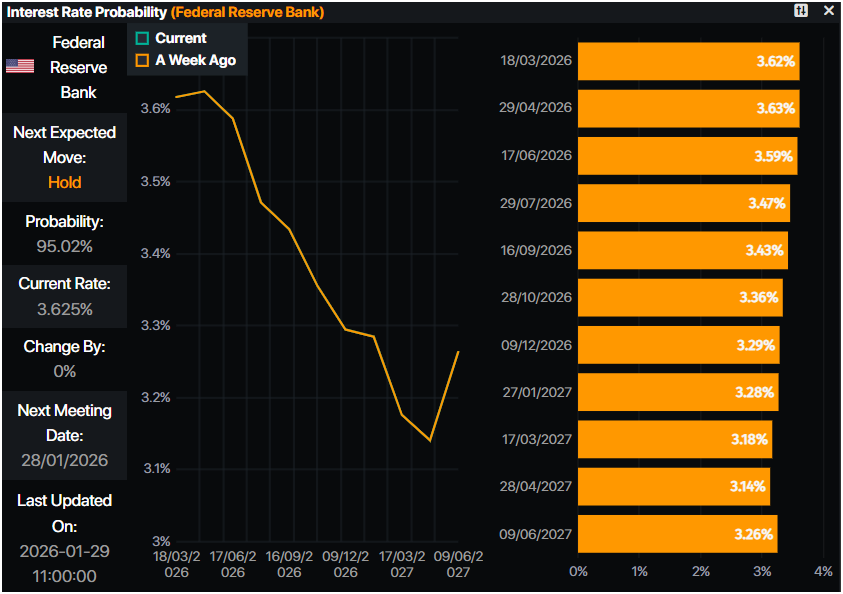Click the Current Rate 3.625% value
The height and width of the screenshot is (594, 843).
(64, 309)
